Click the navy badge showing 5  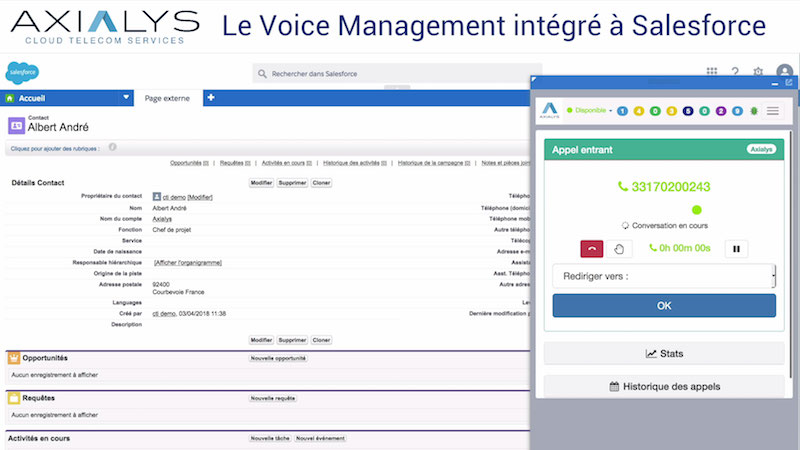[688, 111]
